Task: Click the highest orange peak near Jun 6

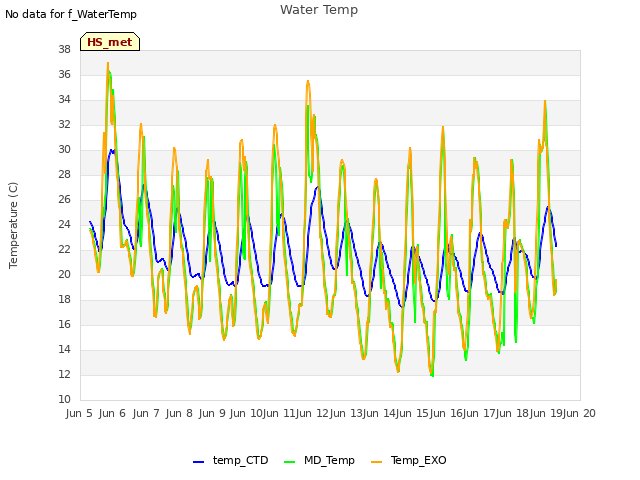Action: (x=108, y=63)
